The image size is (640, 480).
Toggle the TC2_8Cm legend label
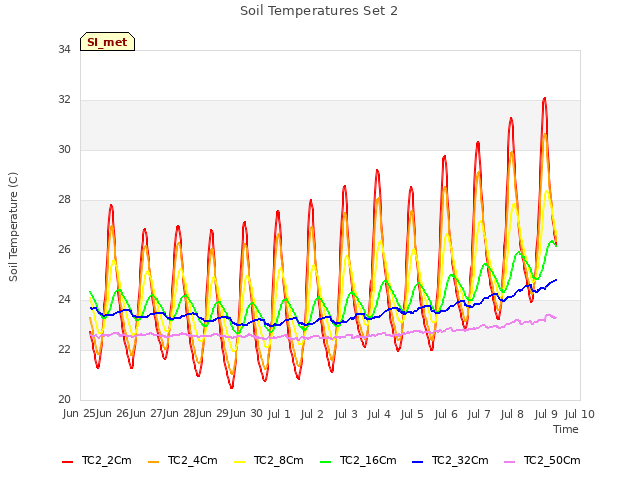point(279,460)
